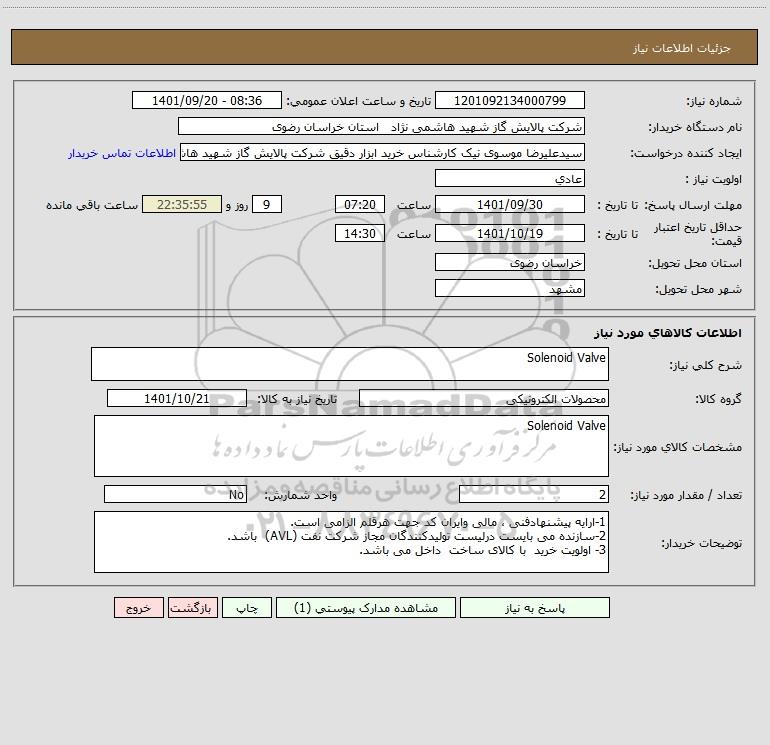Click the 07:20 deadline time field
The height and width of the screenshot is (745, 770).
(359, 204)
